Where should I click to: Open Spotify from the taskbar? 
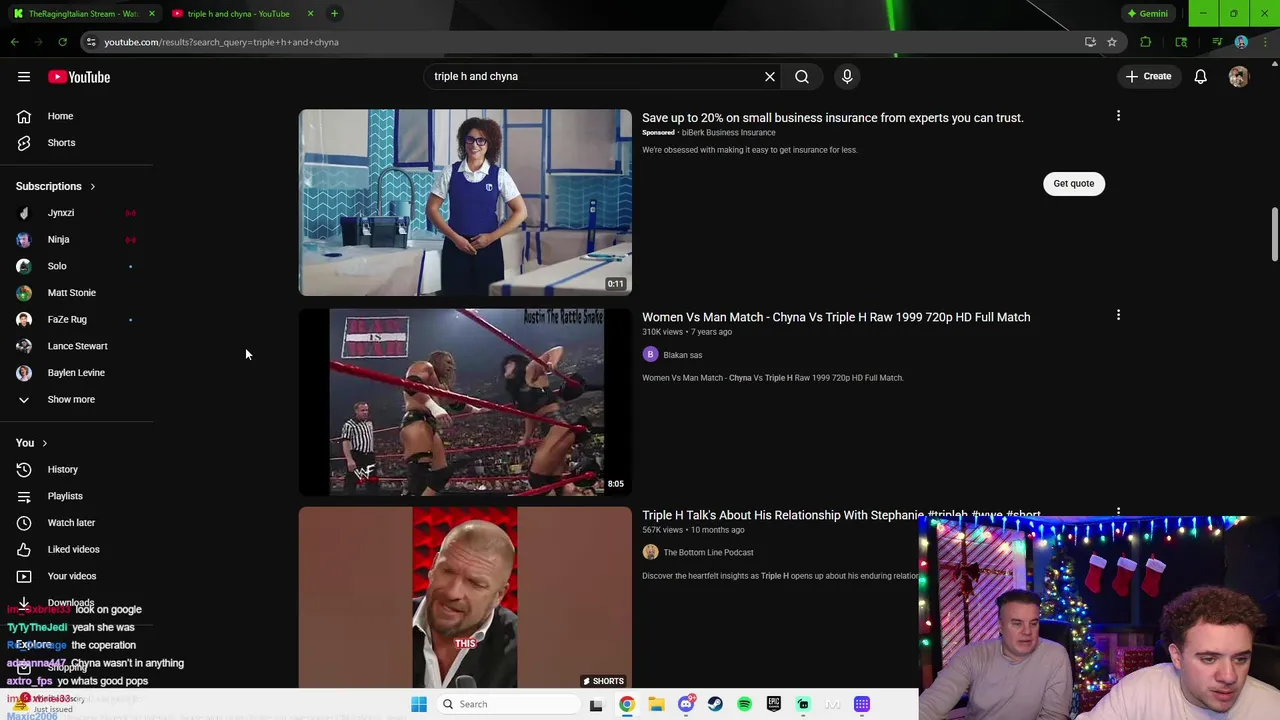pyautogui.click(x=744, y=704)
